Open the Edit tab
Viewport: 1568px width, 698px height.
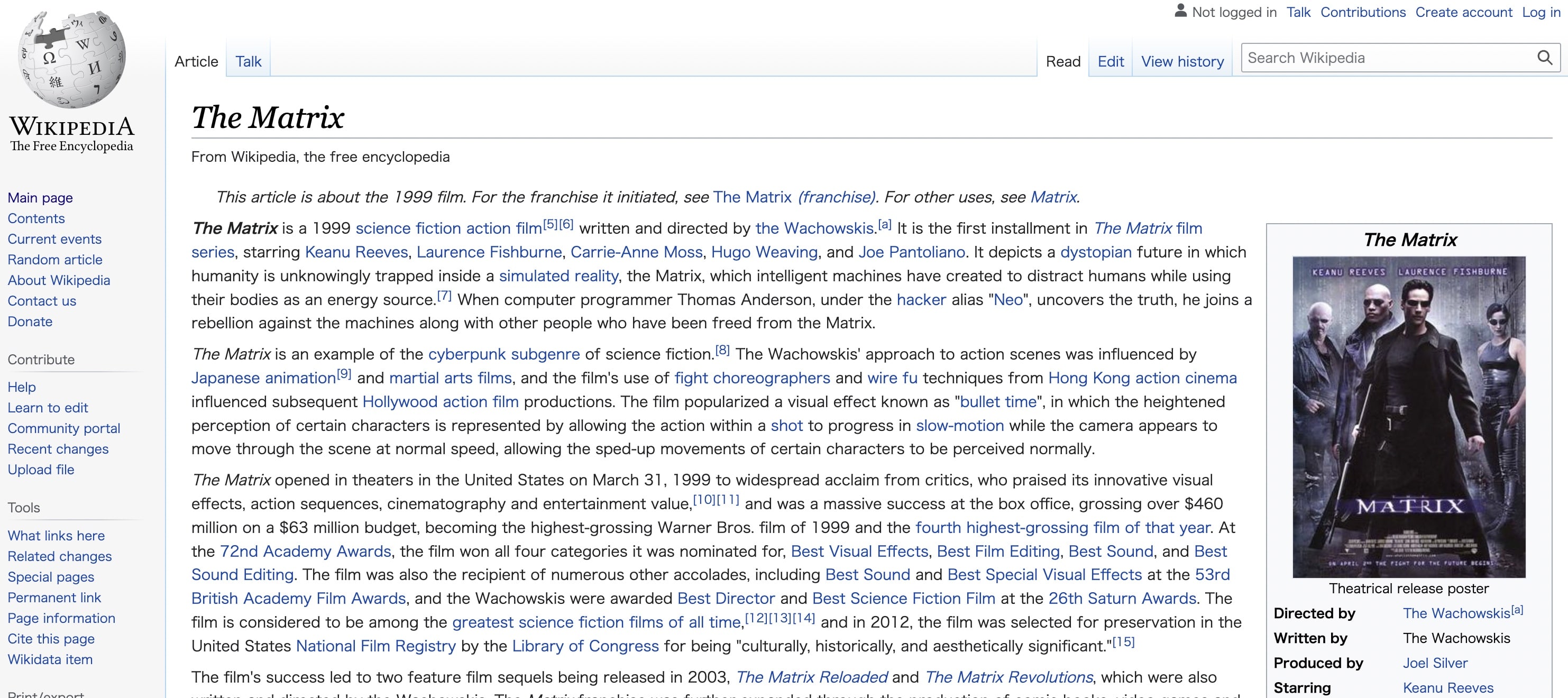1110,61
